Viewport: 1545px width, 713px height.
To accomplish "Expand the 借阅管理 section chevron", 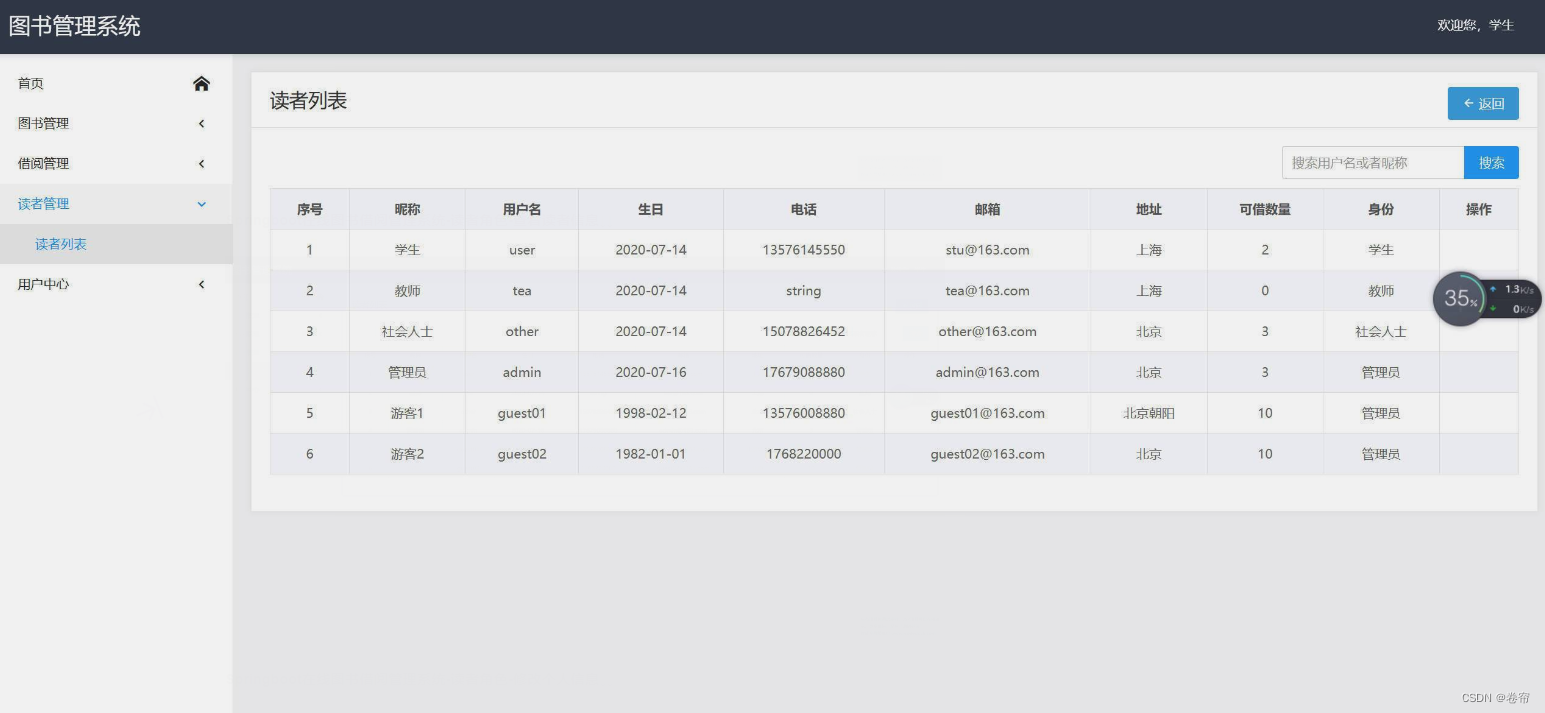I will 201,163.
